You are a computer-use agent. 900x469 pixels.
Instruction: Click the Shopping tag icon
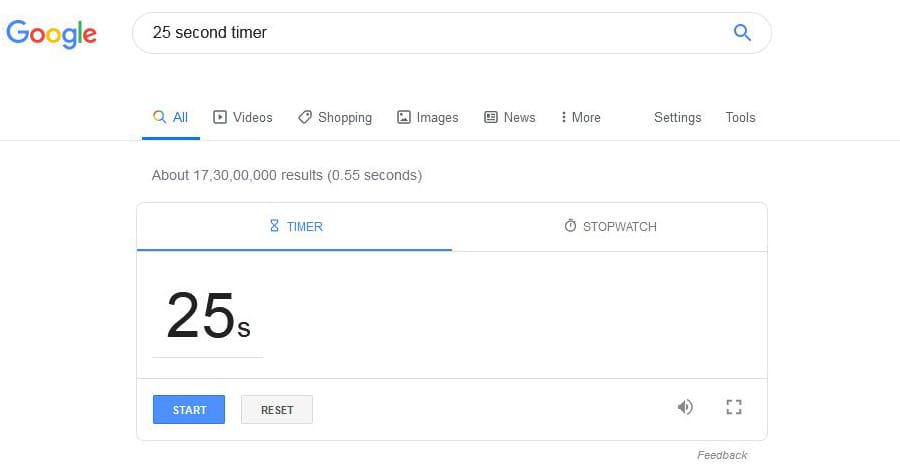[305, 117]
